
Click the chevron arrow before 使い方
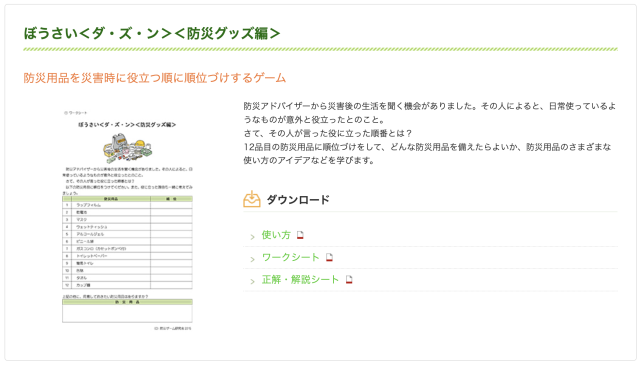coord(252,237)
